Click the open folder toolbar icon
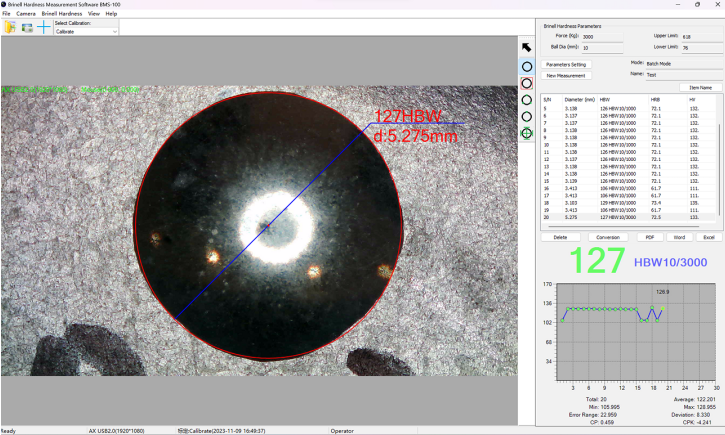Viewport: 725px width, 435px height. point(10,27)
